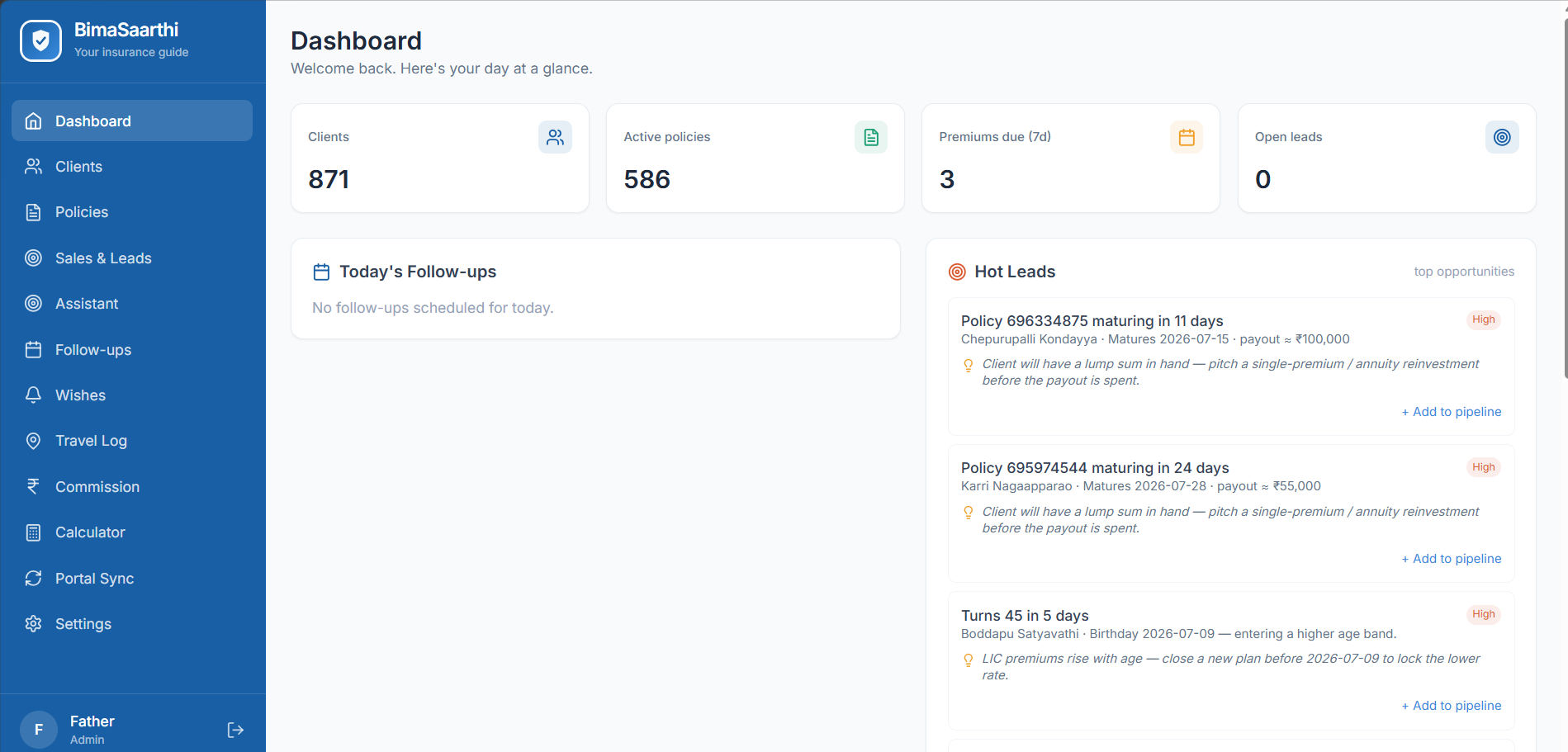Click 'Chepurupalli Kondayya' maturity details line
The height and width of the screenshot is (752, 1568).
(x=1155, y=339)
